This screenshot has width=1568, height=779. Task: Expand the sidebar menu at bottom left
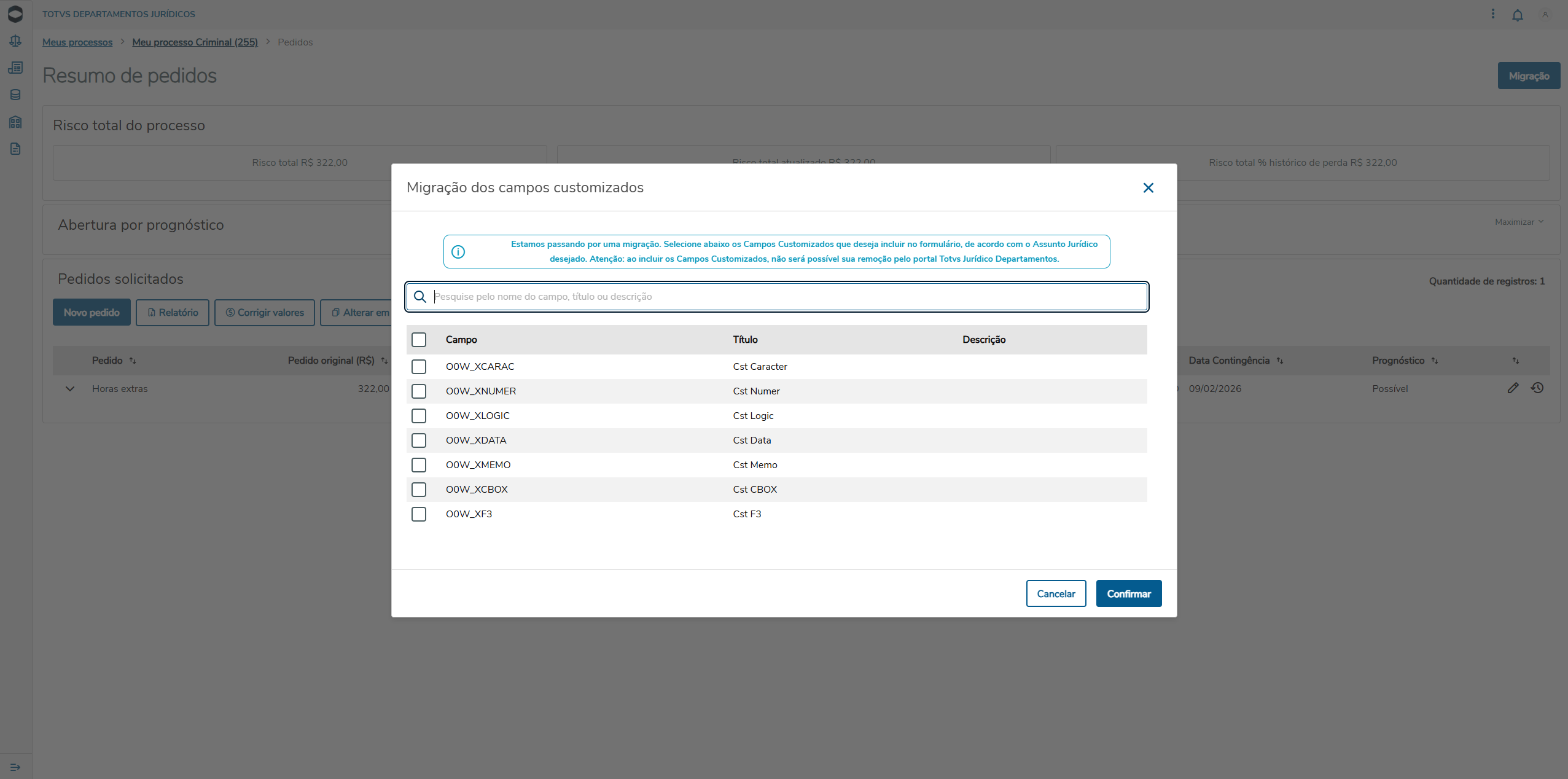click(15, 767)
